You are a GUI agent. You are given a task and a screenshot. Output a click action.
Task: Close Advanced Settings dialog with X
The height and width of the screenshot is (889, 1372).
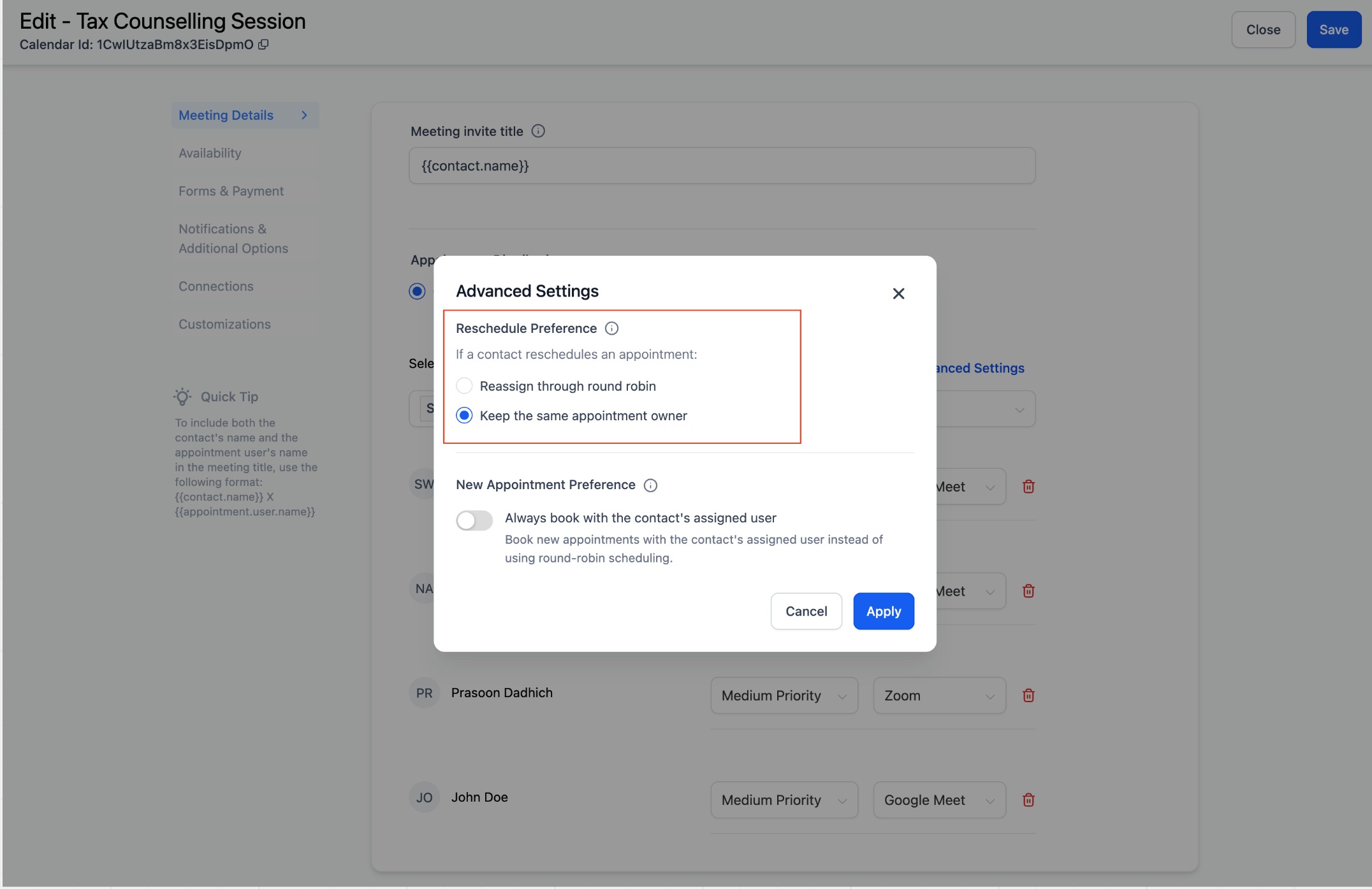click(898, 293)
